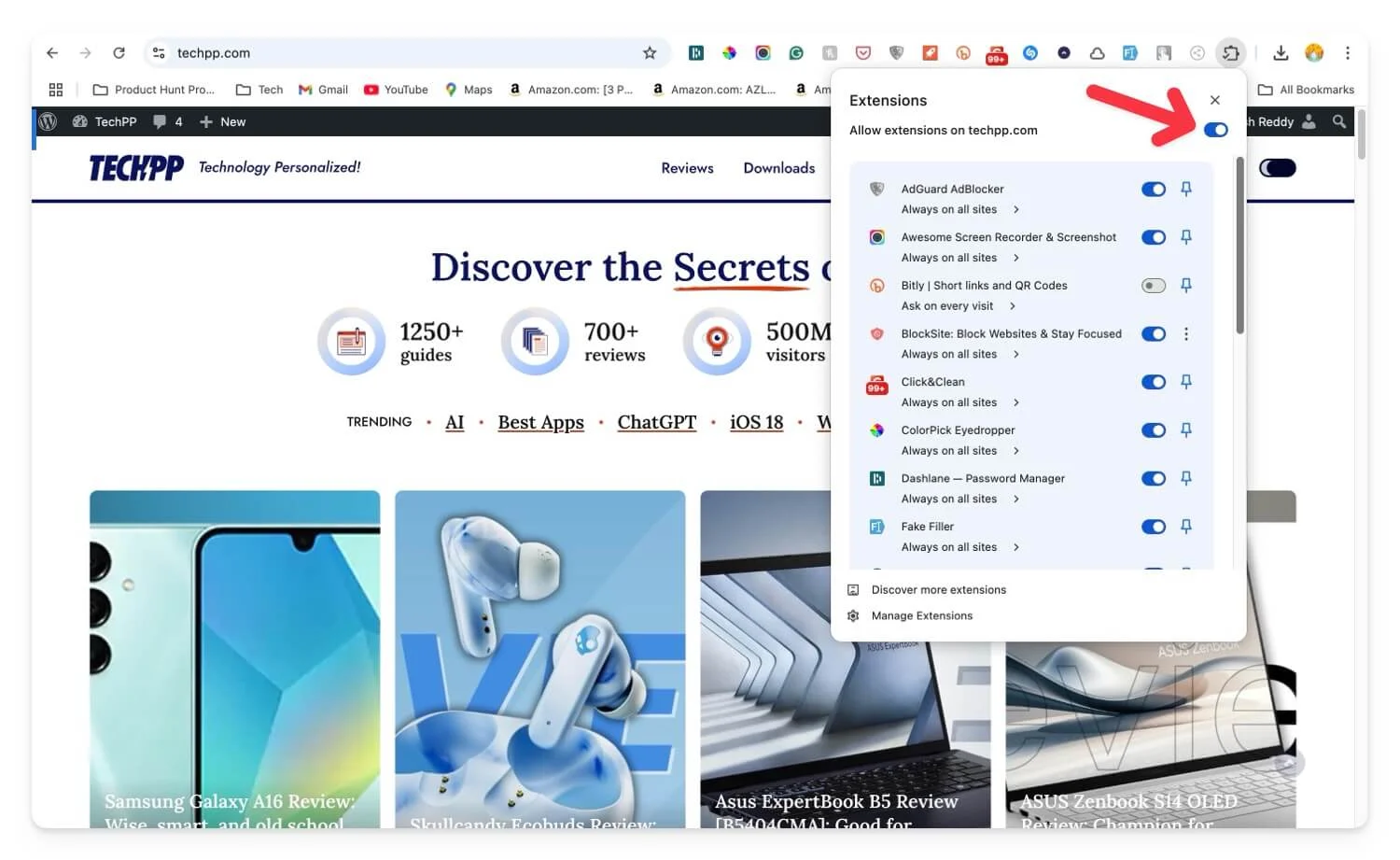Expand Click&Clean site access chevron
The width and height of the screenshot is (1400, 860).
coord(1016,402)
